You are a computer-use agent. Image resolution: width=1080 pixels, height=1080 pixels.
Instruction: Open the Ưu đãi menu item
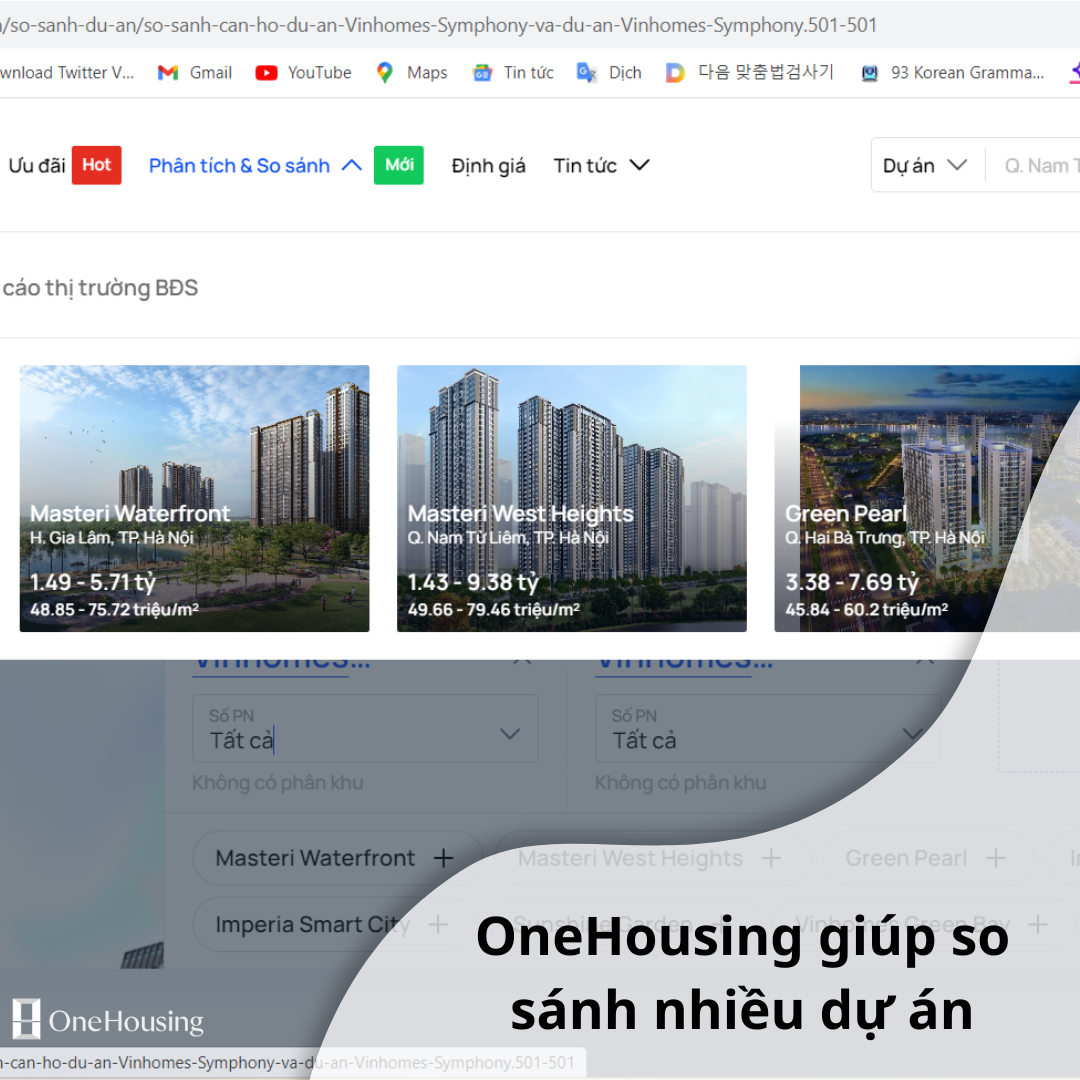(x=37, y=165)
